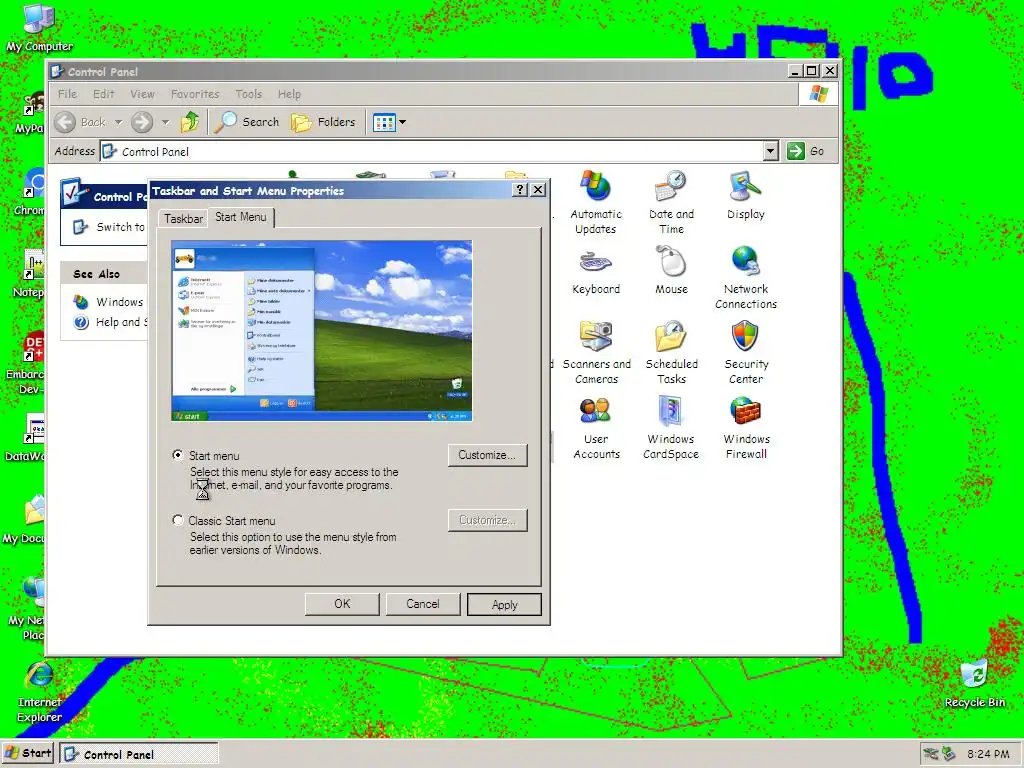This screenshot has height=768, width=1024.
Task: Open Windows Firewall
Action: [x=746, y=428]
